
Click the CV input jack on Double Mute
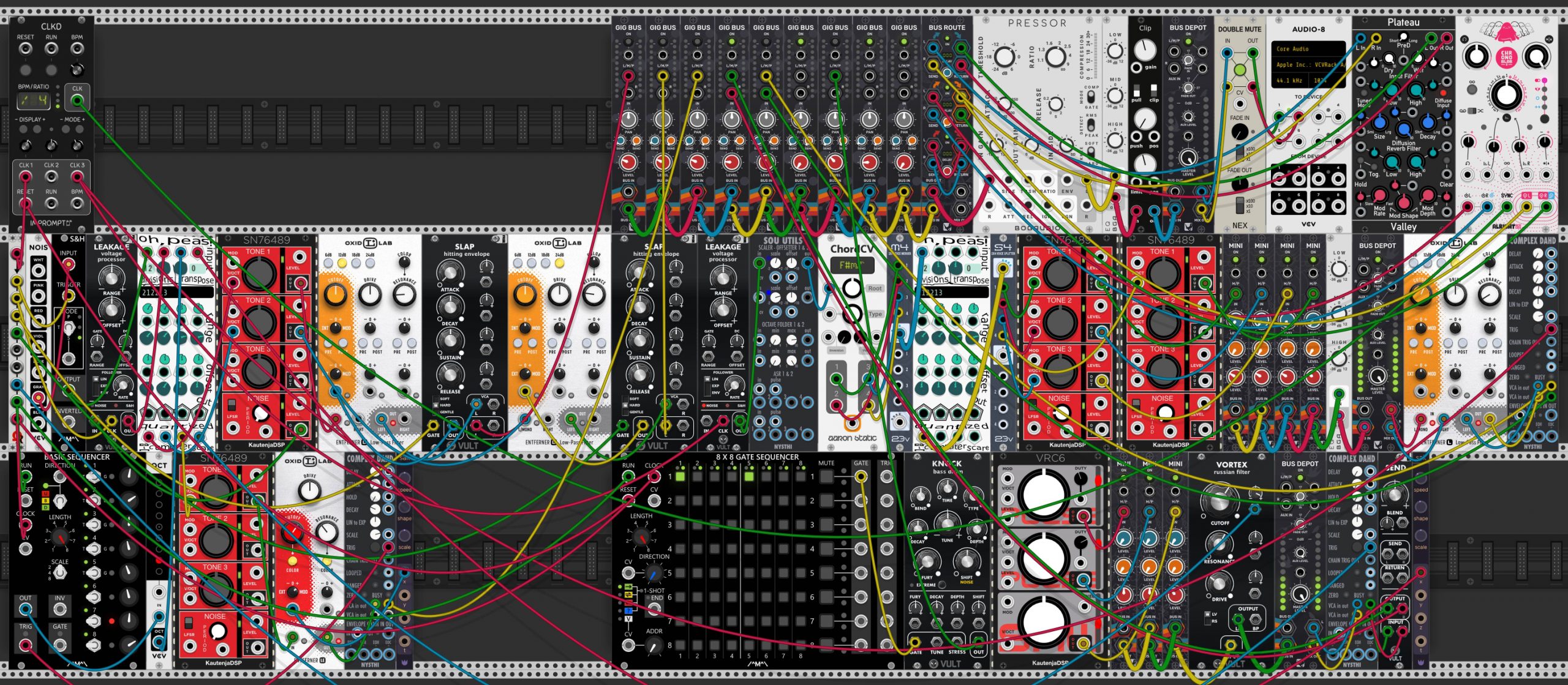1240,103
